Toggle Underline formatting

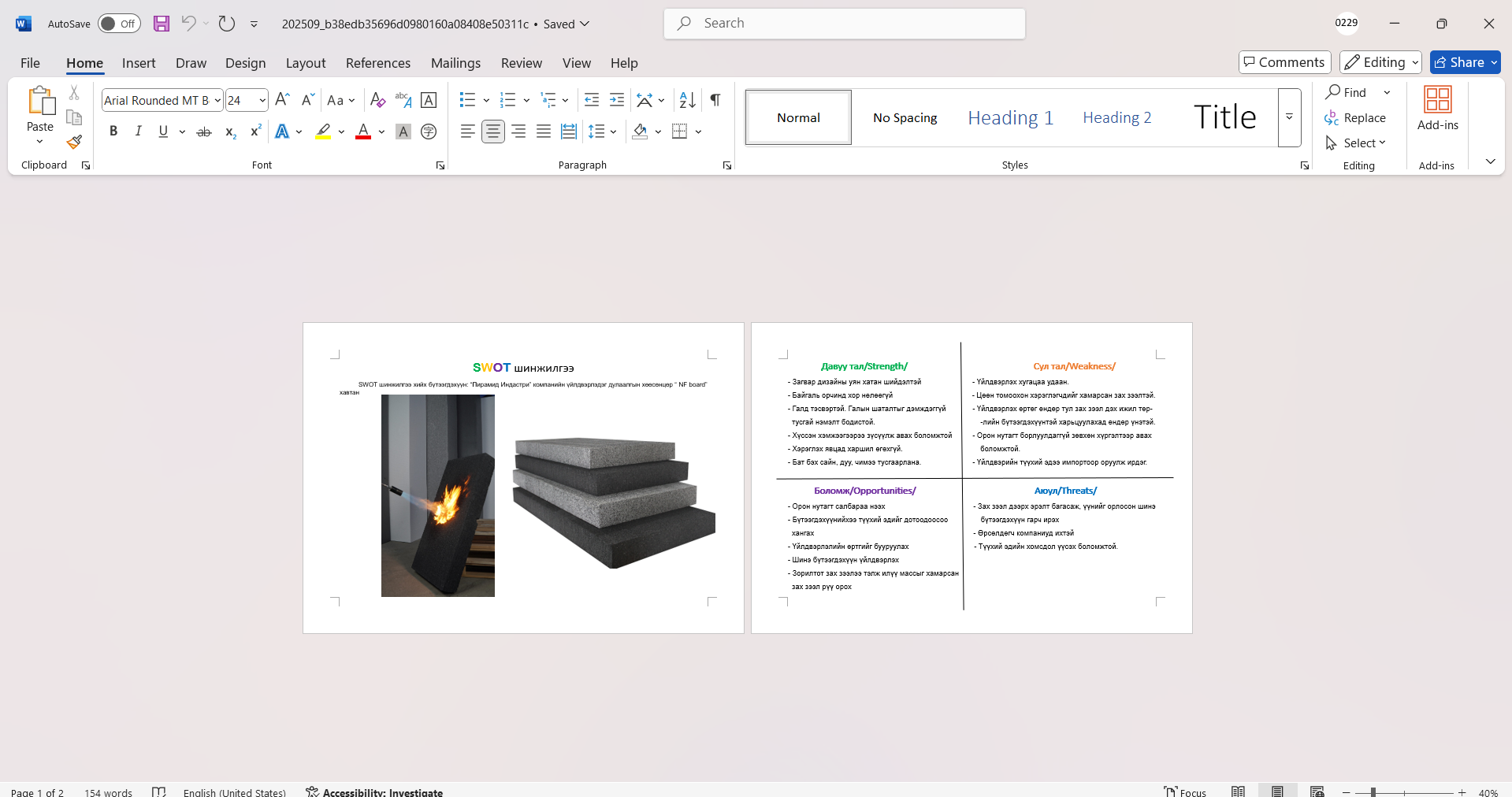point(163,132)
